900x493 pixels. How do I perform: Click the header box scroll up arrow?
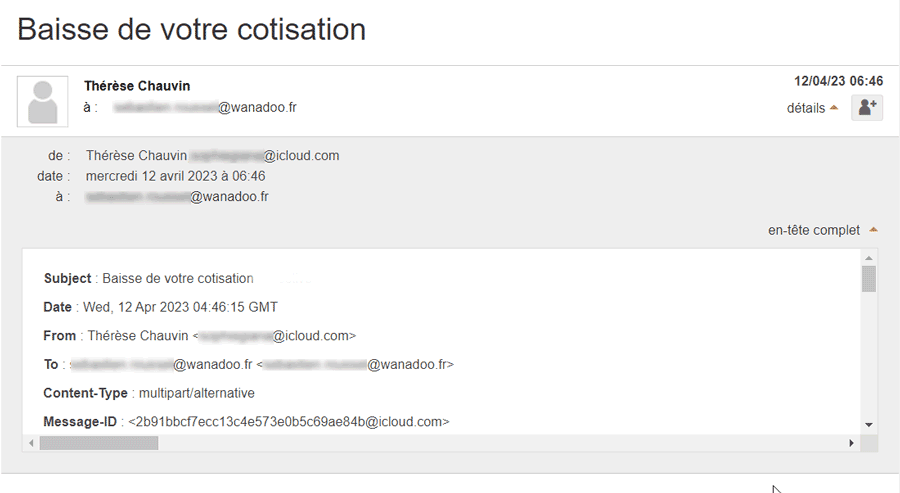(x=868, y=258)
